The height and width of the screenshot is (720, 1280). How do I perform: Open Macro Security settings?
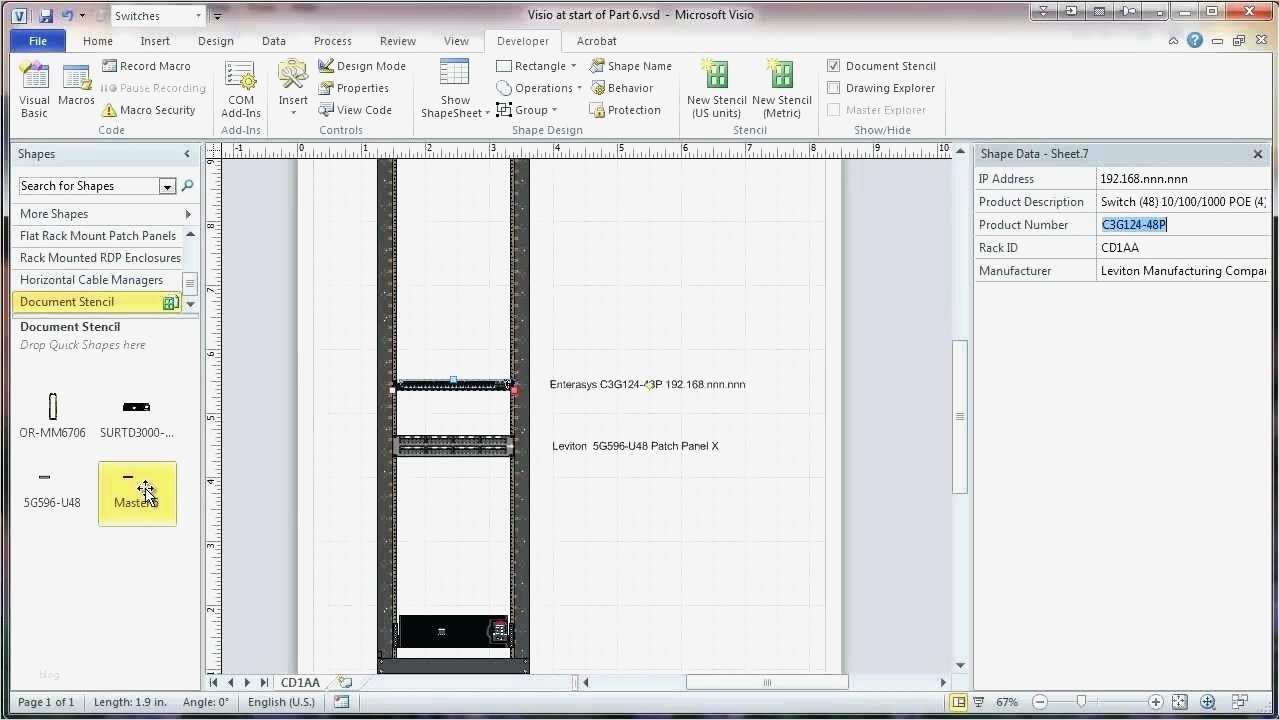point(148,110)
